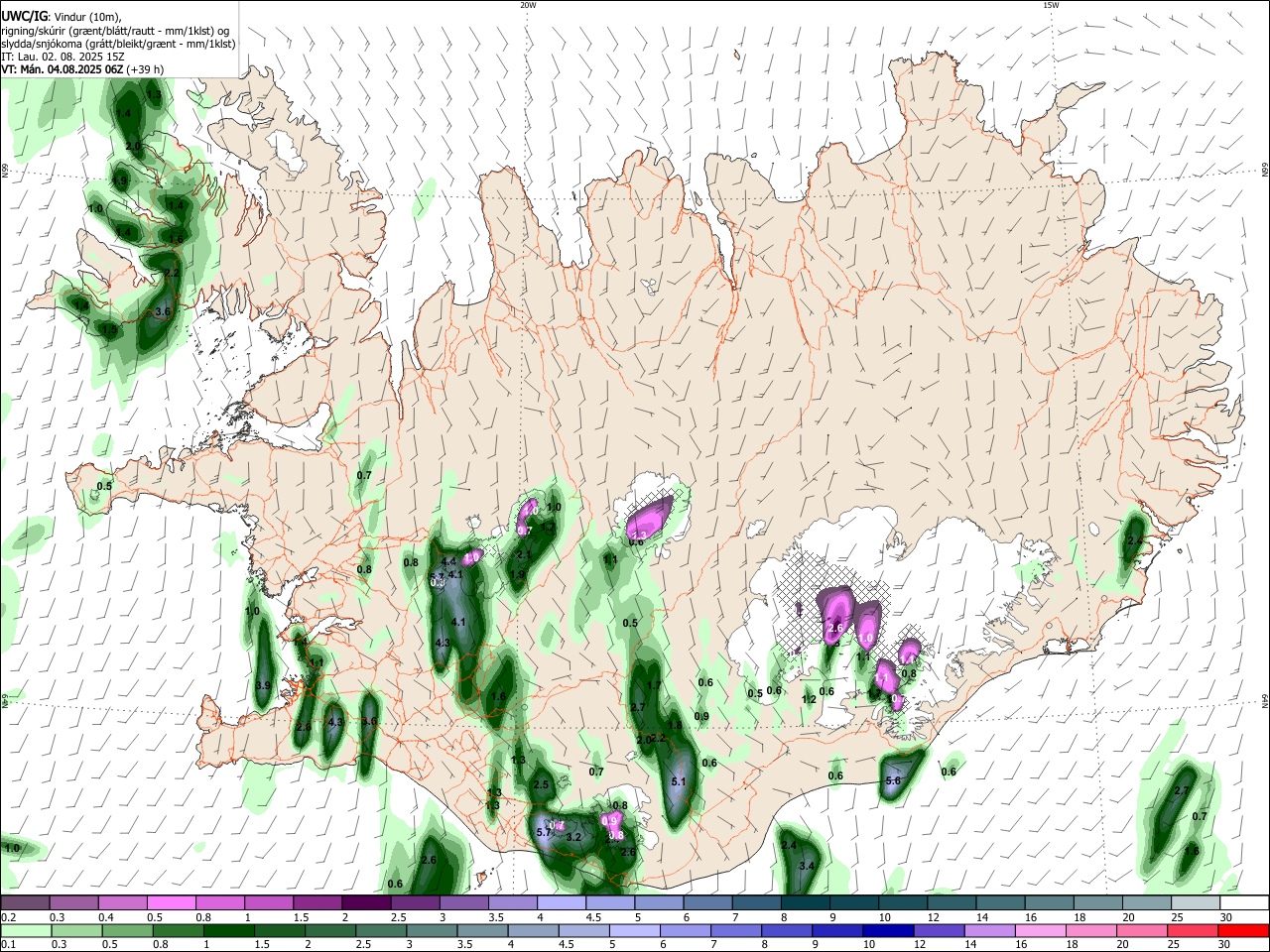Image resolution: width=1270 pixels, height=952 pixels.
Task: Pick the 0.2 mauve swatch in upper legend row
Action: pyautogui.click(x=25, y=902)
